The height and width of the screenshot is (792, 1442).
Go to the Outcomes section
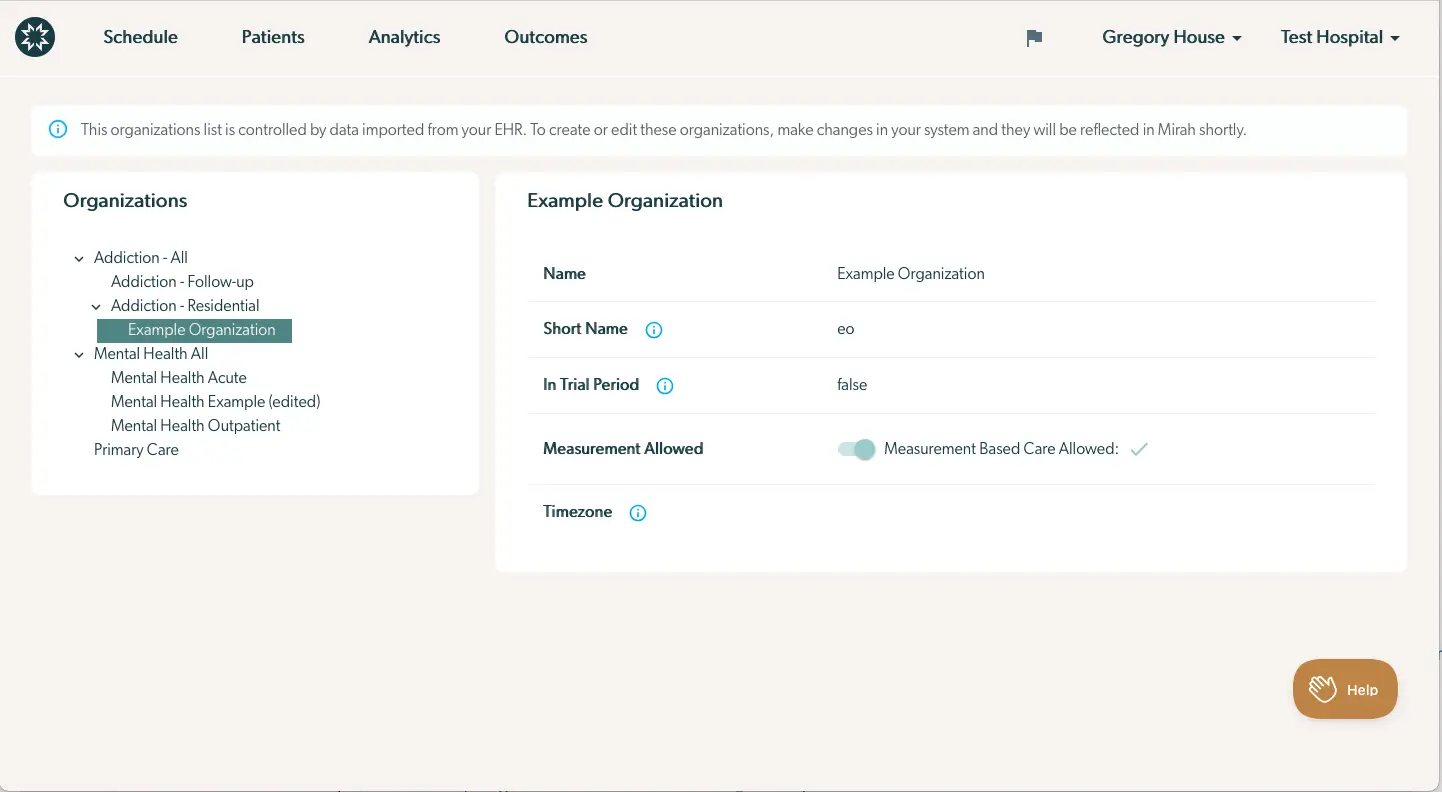click(x=545, y=37)
